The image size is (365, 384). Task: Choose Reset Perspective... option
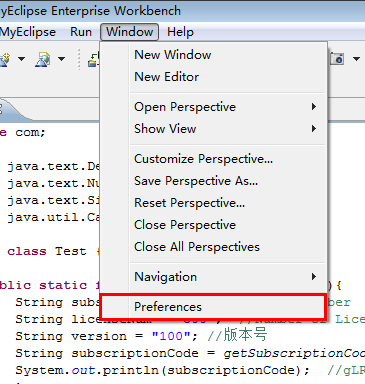pyautogui.click(x=213, y=203)
